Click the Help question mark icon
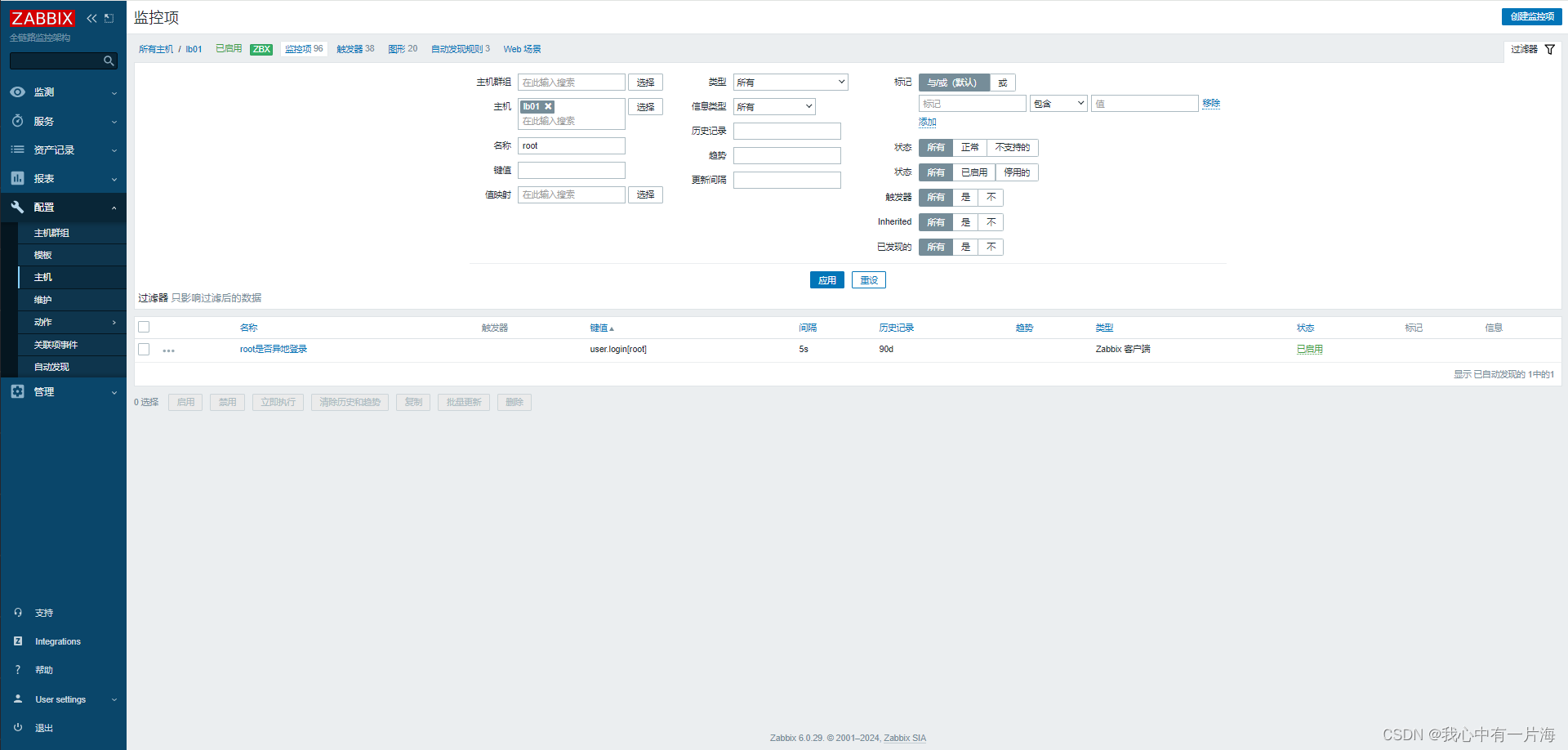The image size is (1568, 750). (x=18, y=670)
